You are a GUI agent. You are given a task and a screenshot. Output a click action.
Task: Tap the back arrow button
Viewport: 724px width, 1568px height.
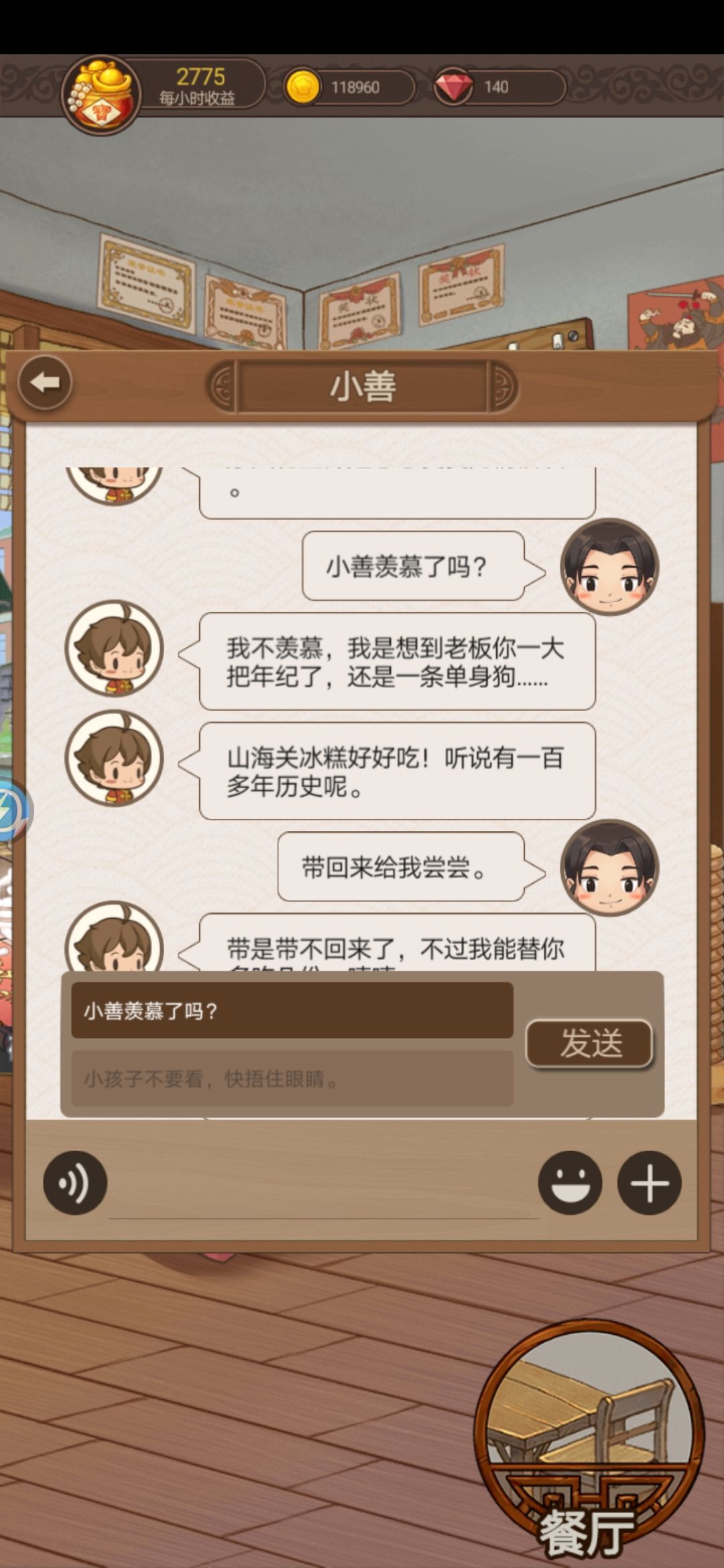[45, 383]
